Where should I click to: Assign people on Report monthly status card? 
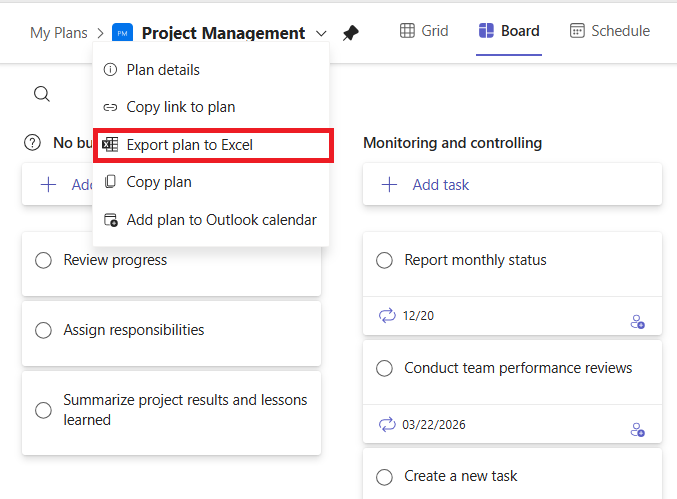click(637, 322)
